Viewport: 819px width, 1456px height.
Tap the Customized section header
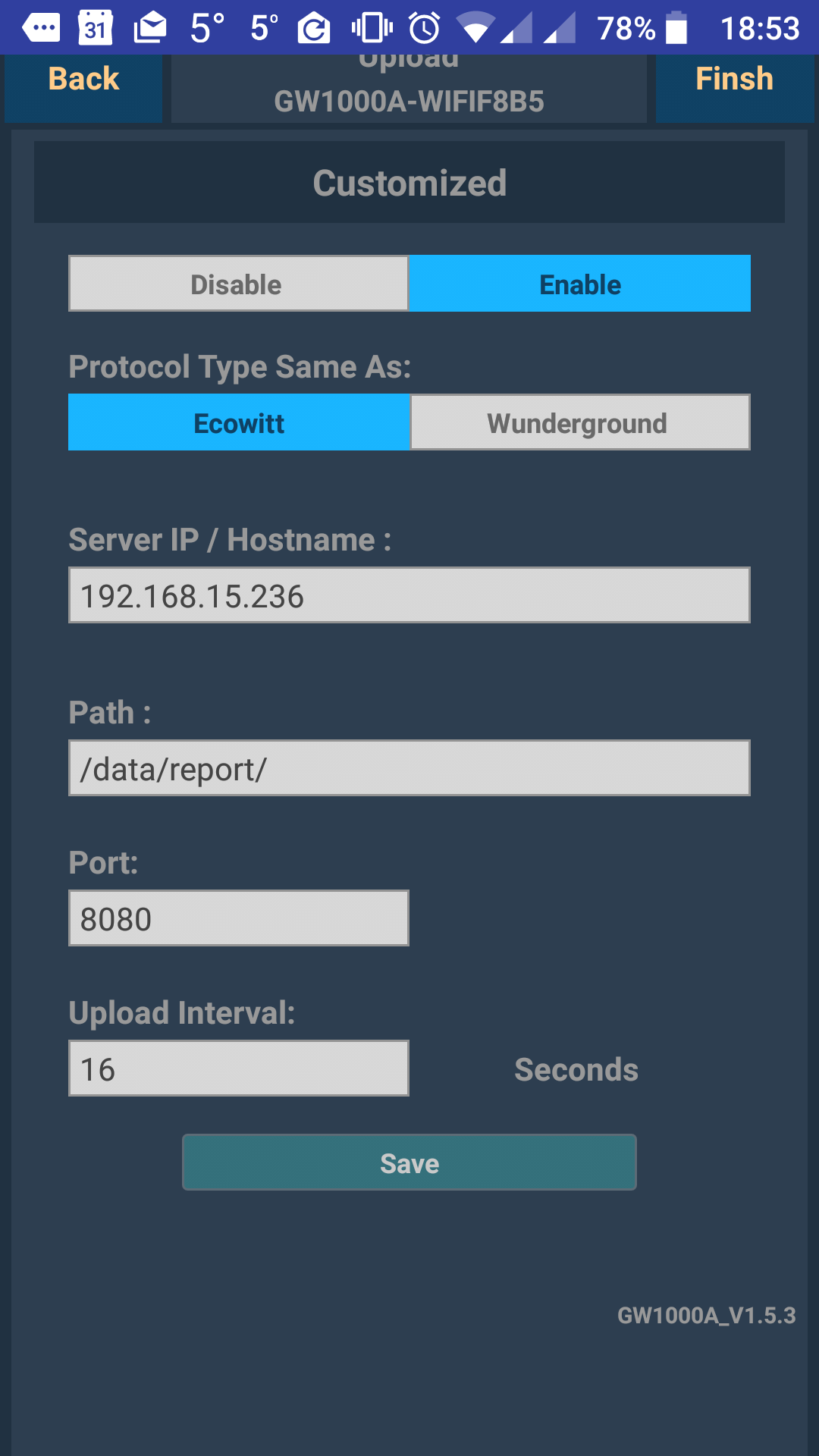pos(409,182)
